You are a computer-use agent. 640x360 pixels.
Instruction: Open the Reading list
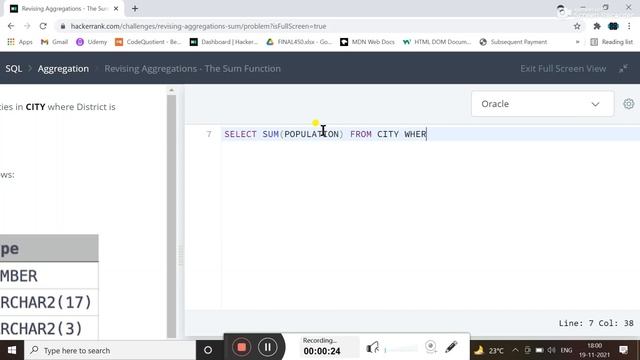coord(611,42)
